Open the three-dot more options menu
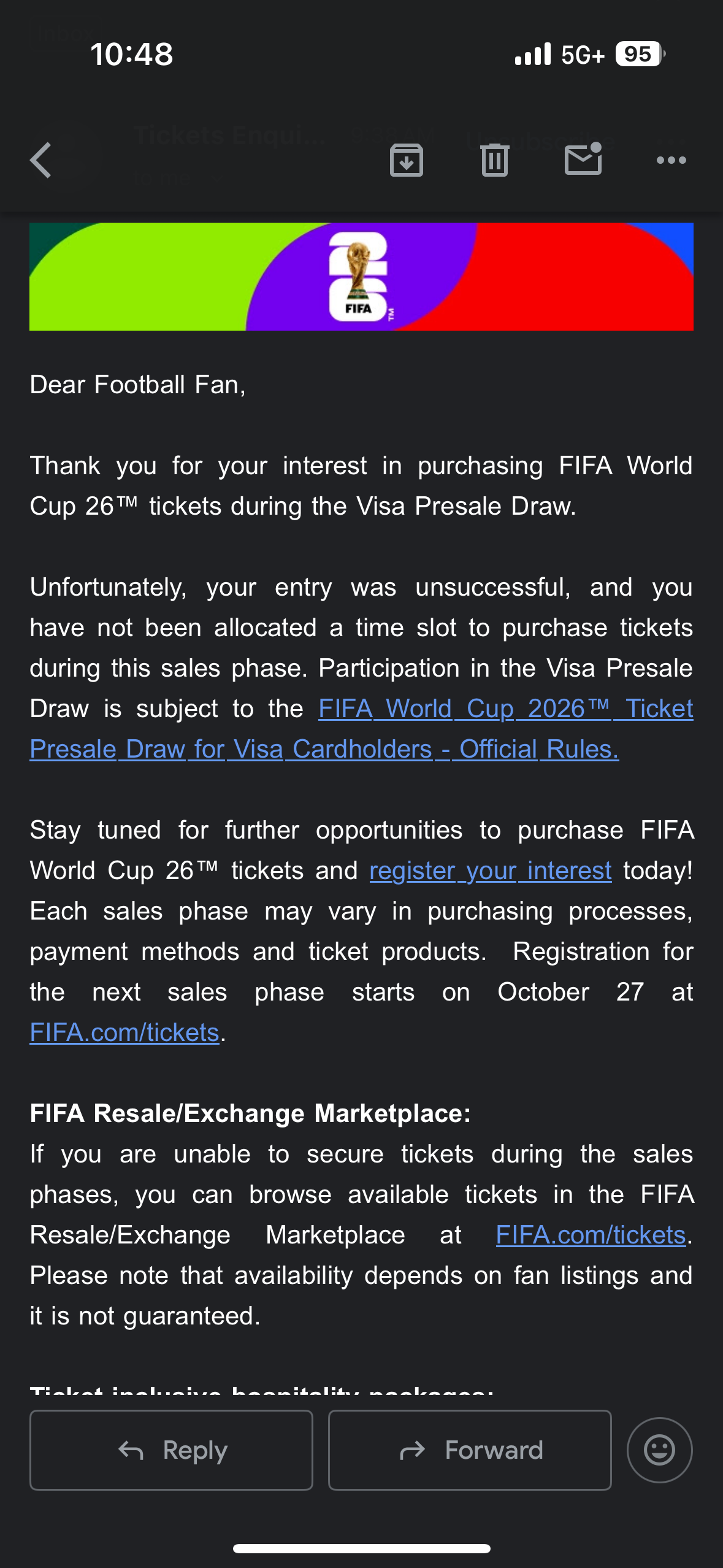Viewport: 723px width, 1568px height. (671, 161)
